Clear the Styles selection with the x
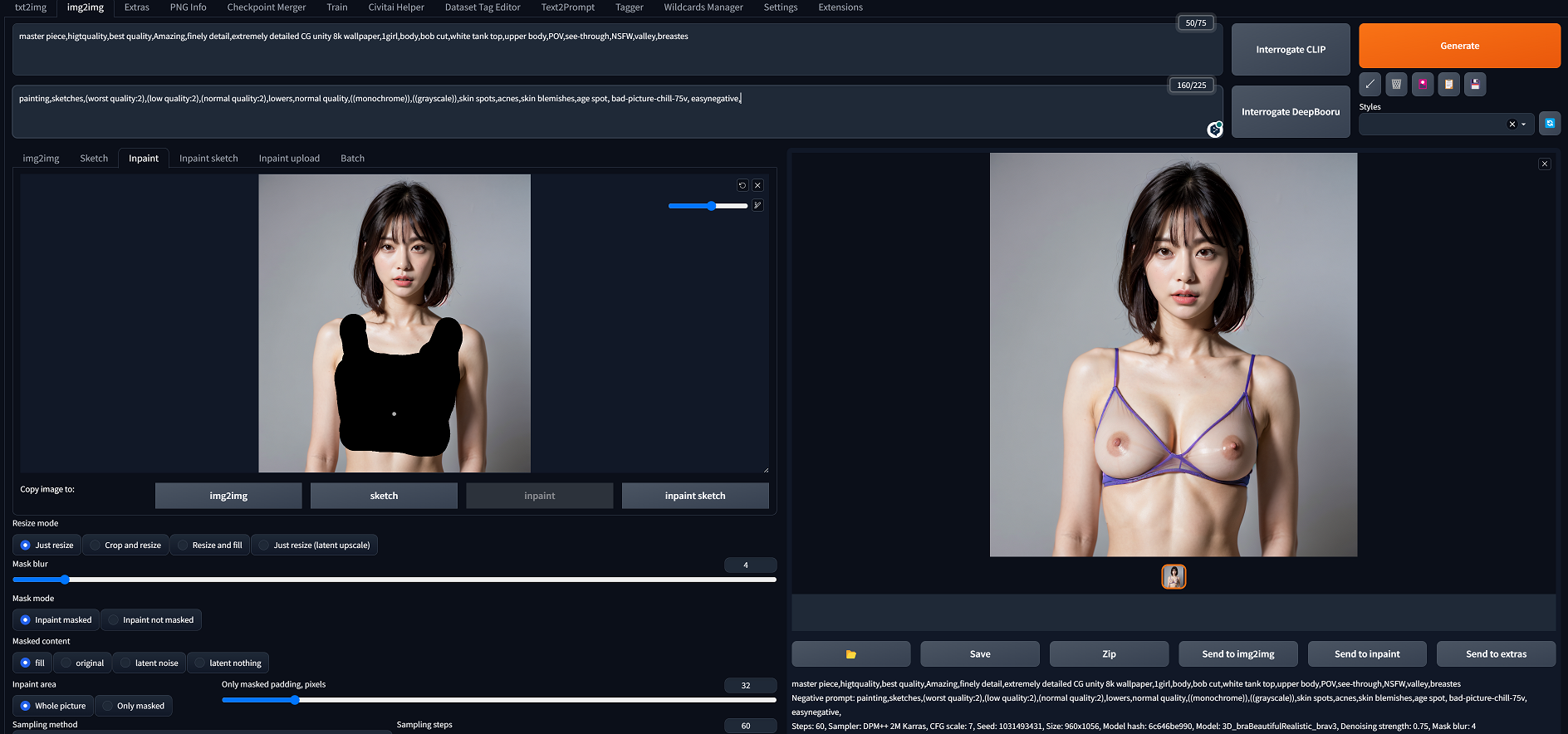Image resolution: width=1568 pixels, height=734 pixels. pyautogui.click(x=1512, y=124)
